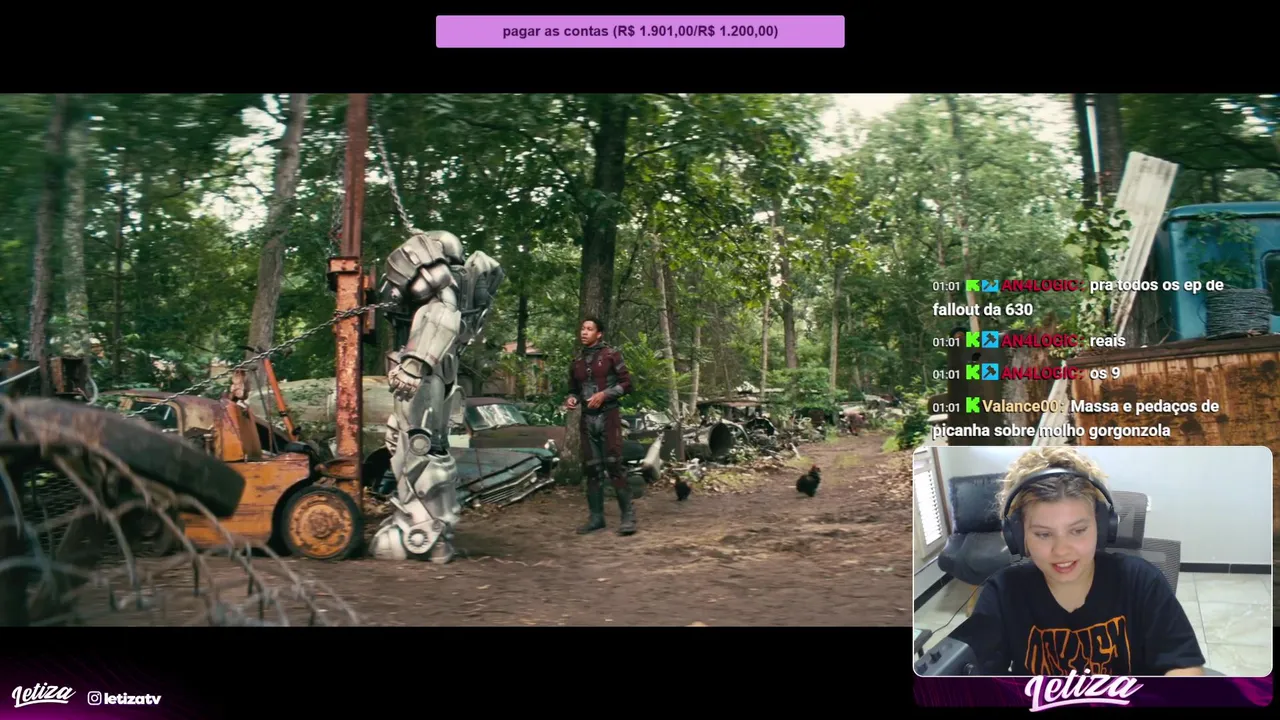Viewport: 1280px width, 720px height.
Task: Click the 'letizatv' Instagram handle text
Action: [x=132, y=698]
